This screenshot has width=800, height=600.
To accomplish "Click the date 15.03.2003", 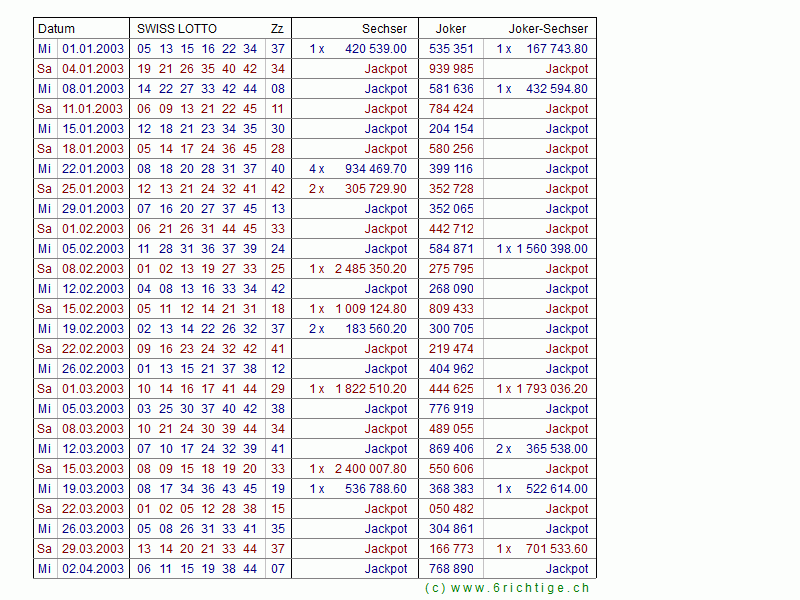I will [x=93, y=469].
